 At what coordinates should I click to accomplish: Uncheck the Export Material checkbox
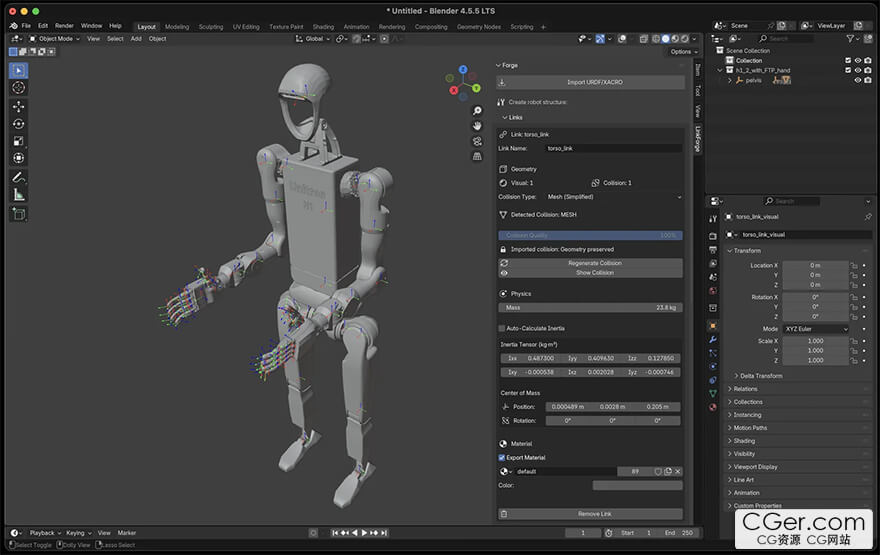502,457
